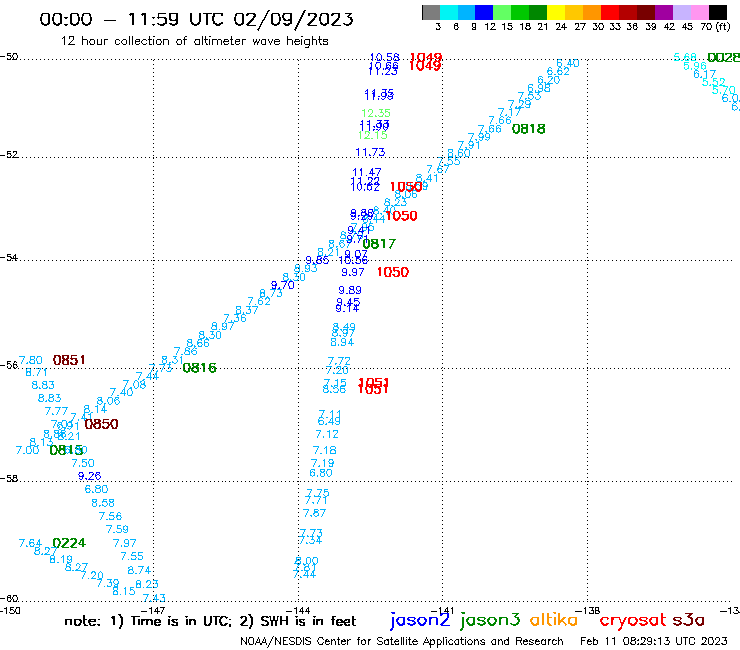Click the maroon 0851 time label
Screen dimensions: 740x650
(x=69, y=360)
